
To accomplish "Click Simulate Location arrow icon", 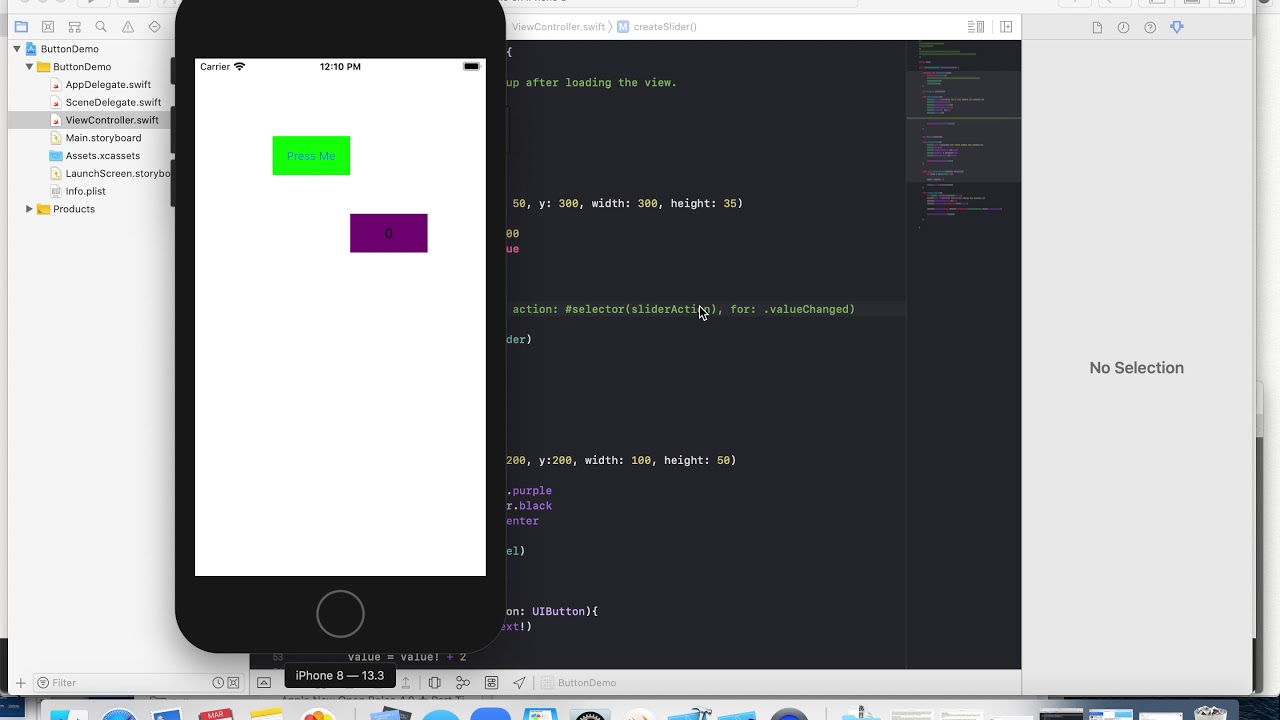I will (x=519, y=683).
